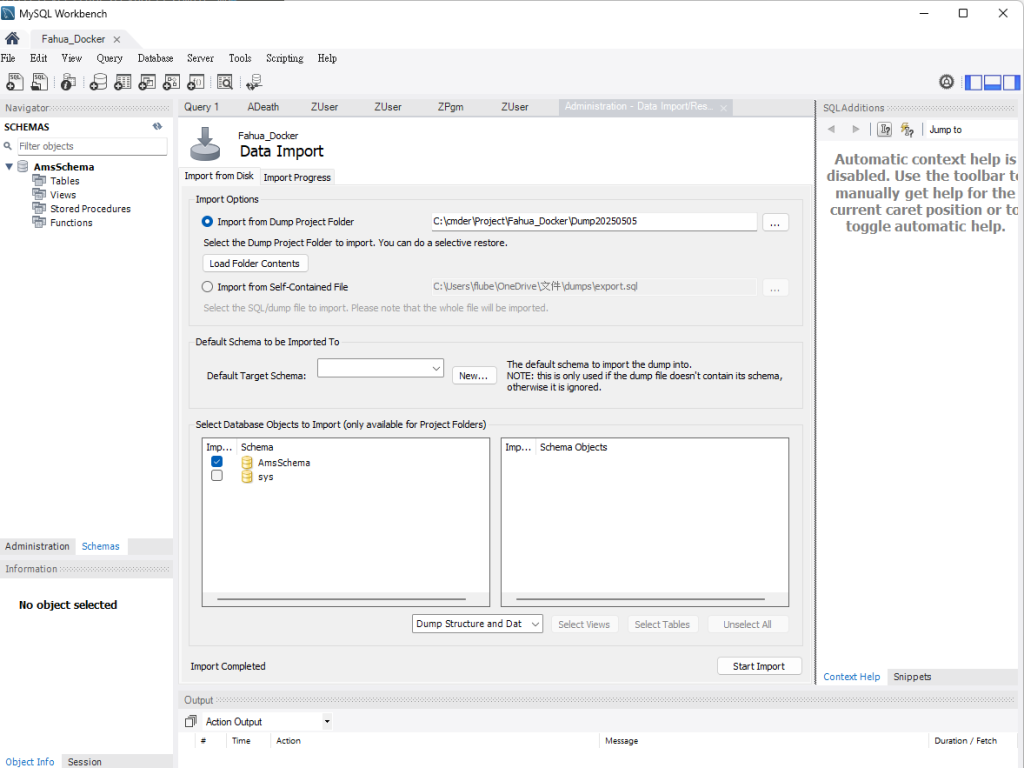Toggle the bottom output panel icon
This screenshot has width=1024, height=768.
993,82
